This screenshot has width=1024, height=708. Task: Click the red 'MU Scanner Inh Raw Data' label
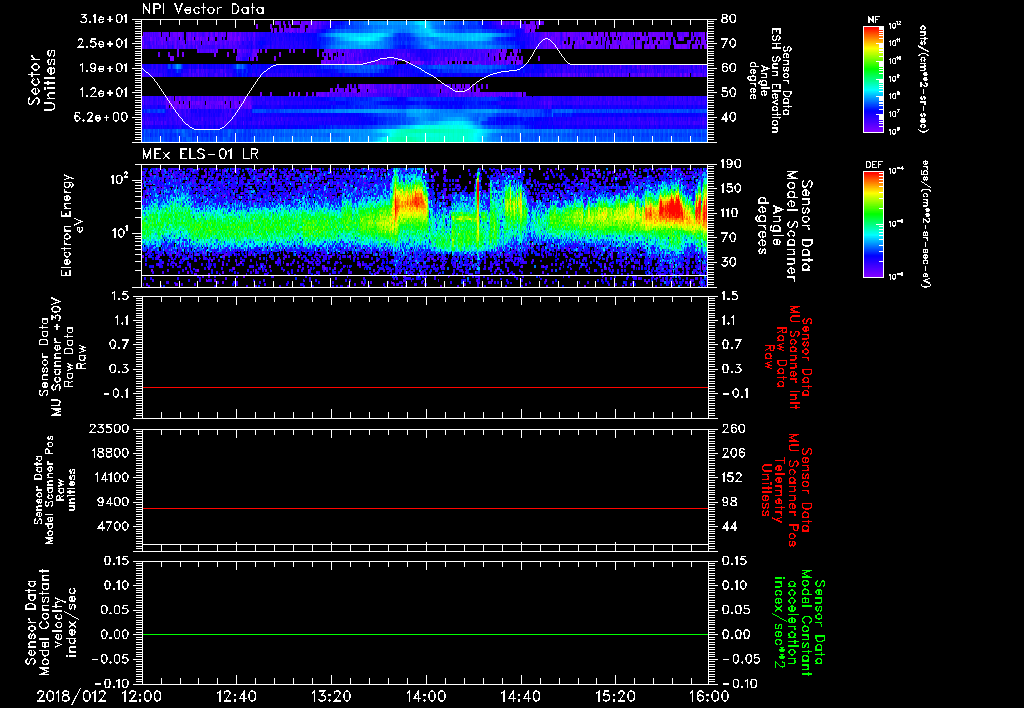coord(788,357)
